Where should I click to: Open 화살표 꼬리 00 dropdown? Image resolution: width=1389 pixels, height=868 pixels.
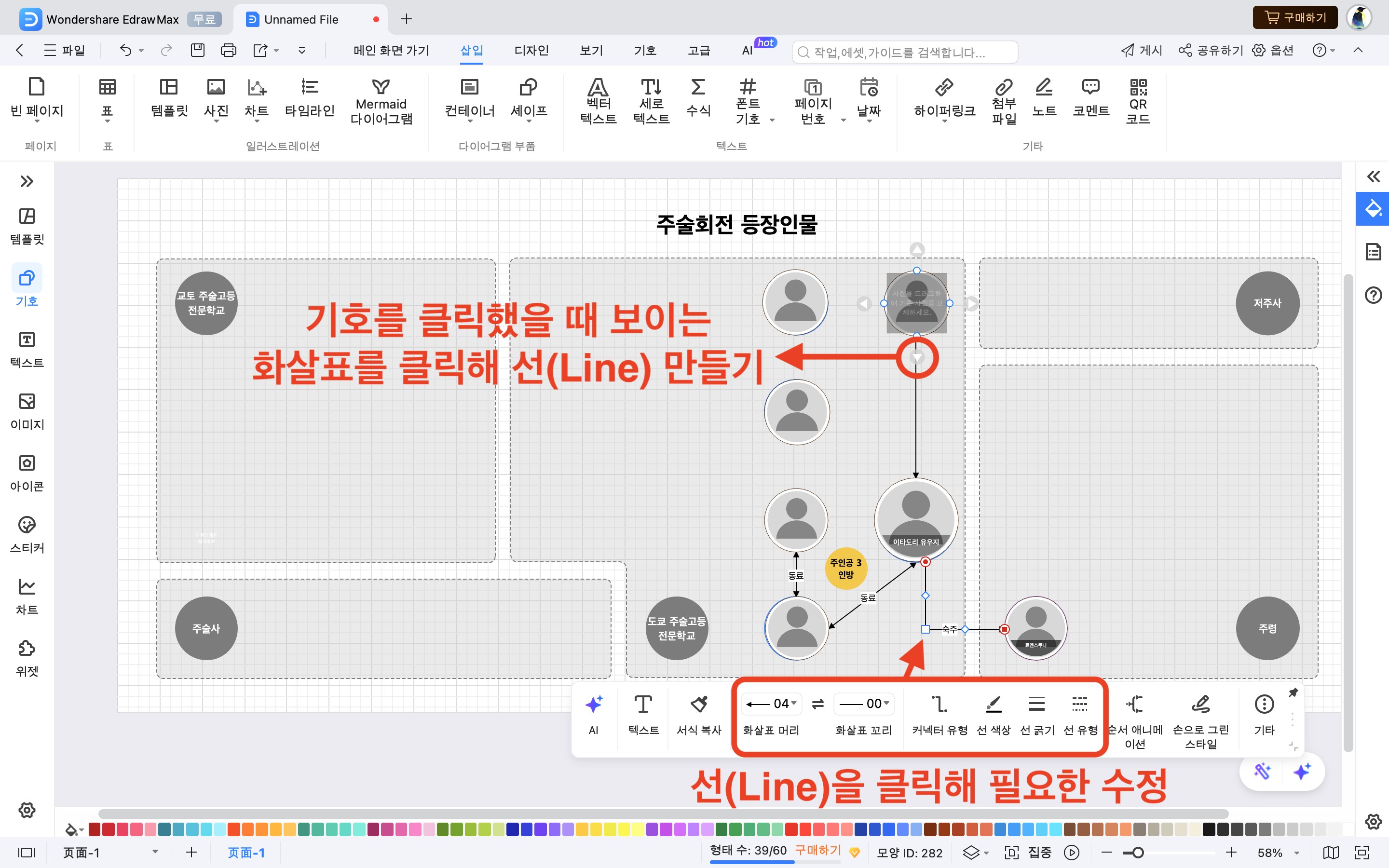[863, 704]
